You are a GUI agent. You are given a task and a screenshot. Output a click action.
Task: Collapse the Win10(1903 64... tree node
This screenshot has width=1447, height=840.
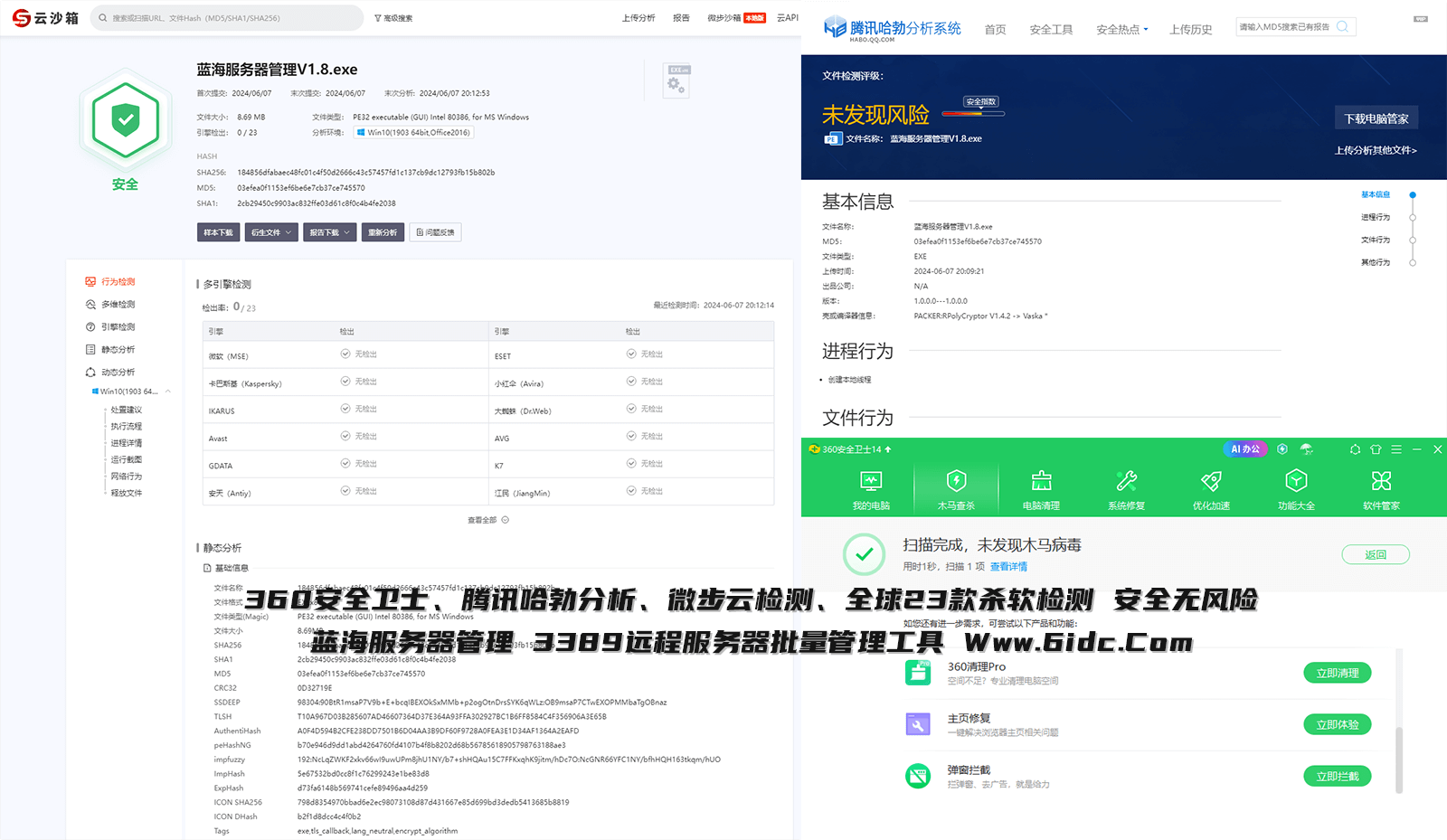point(168,392)
